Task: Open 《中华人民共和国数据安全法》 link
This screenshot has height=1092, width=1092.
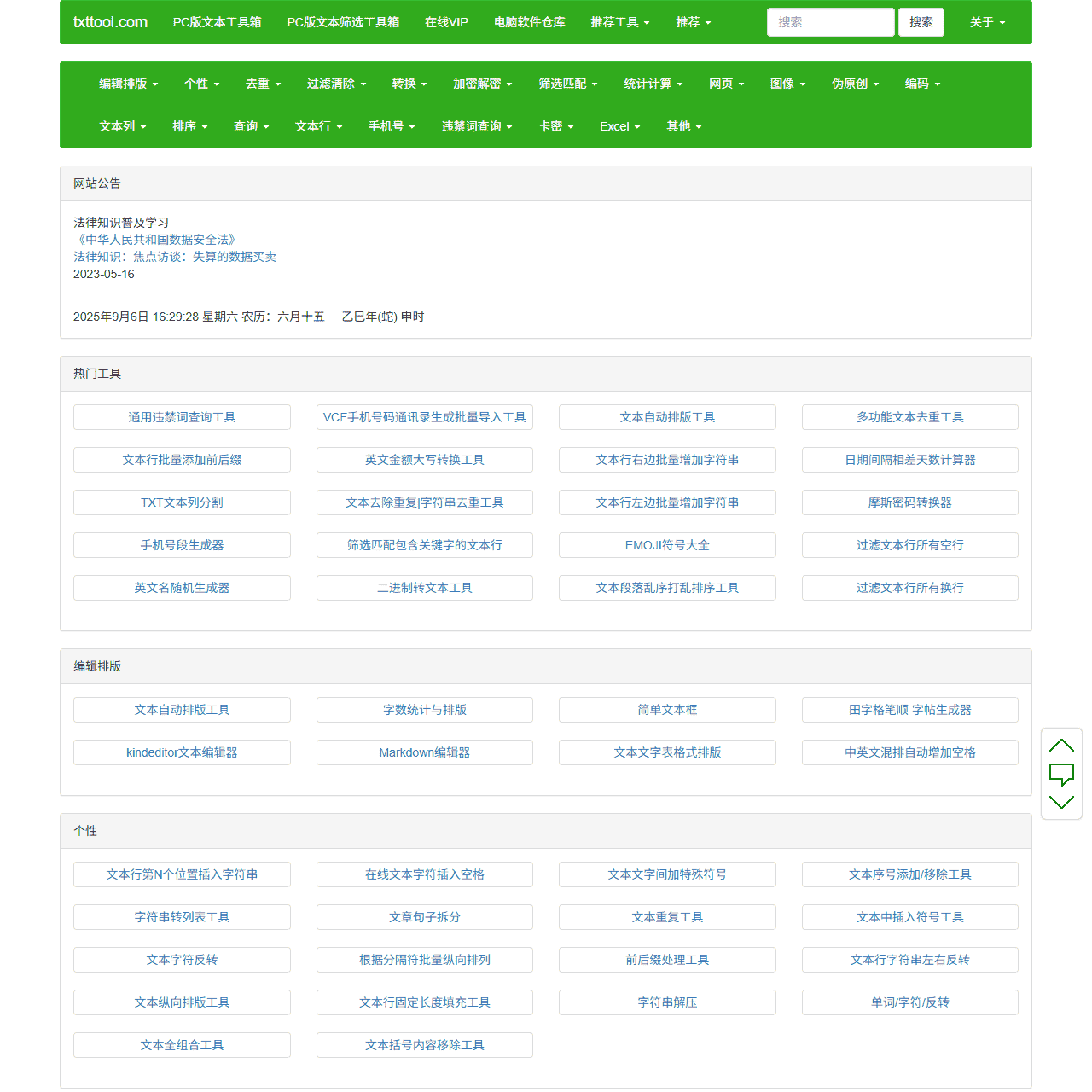Action: tap(156, 240)
